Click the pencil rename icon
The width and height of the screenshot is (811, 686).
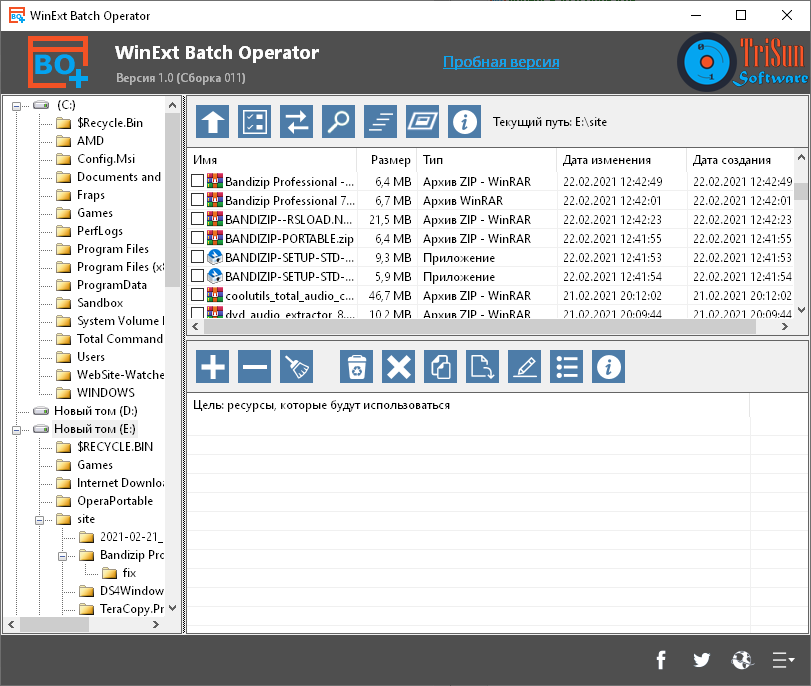(x=524, y=366)
